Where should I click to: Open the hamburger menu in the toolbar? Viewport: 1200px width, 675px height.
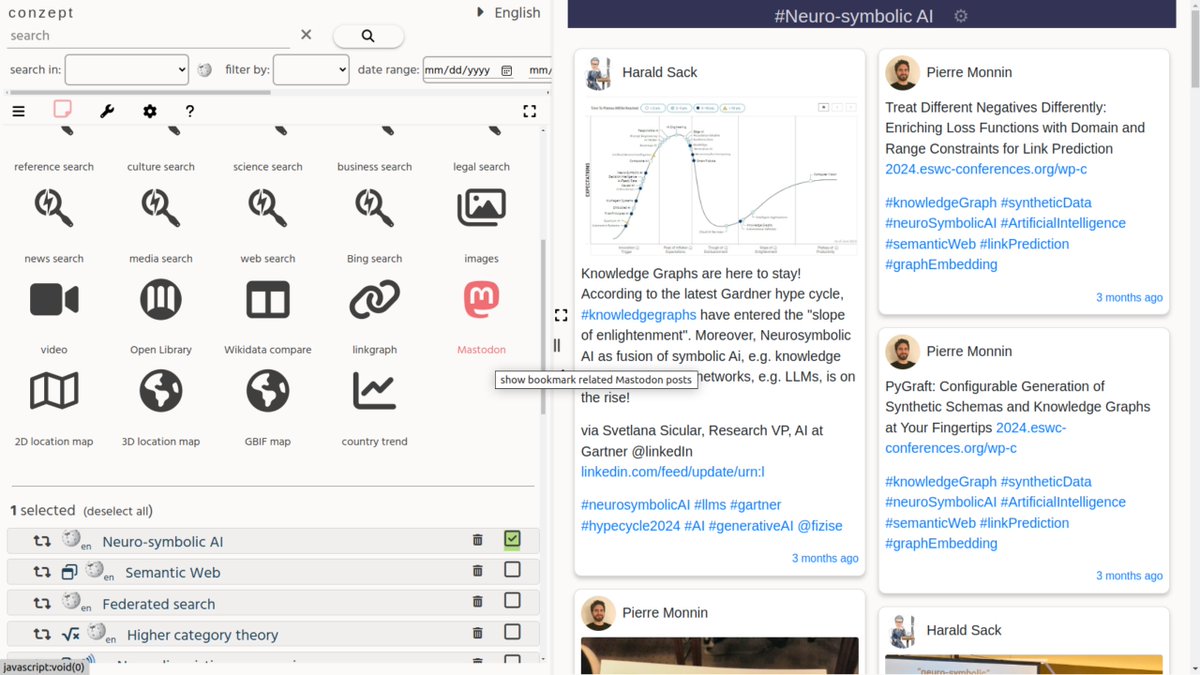pyautogui.click(x=18, y=111)
